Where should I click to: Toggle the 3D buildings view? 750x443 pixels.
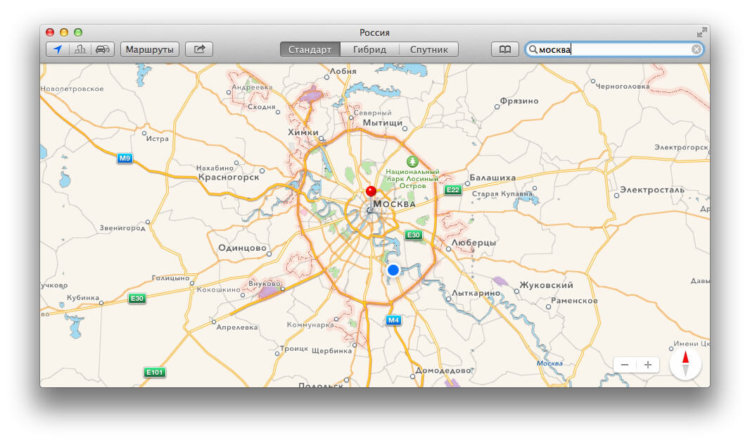pos(80,49)
